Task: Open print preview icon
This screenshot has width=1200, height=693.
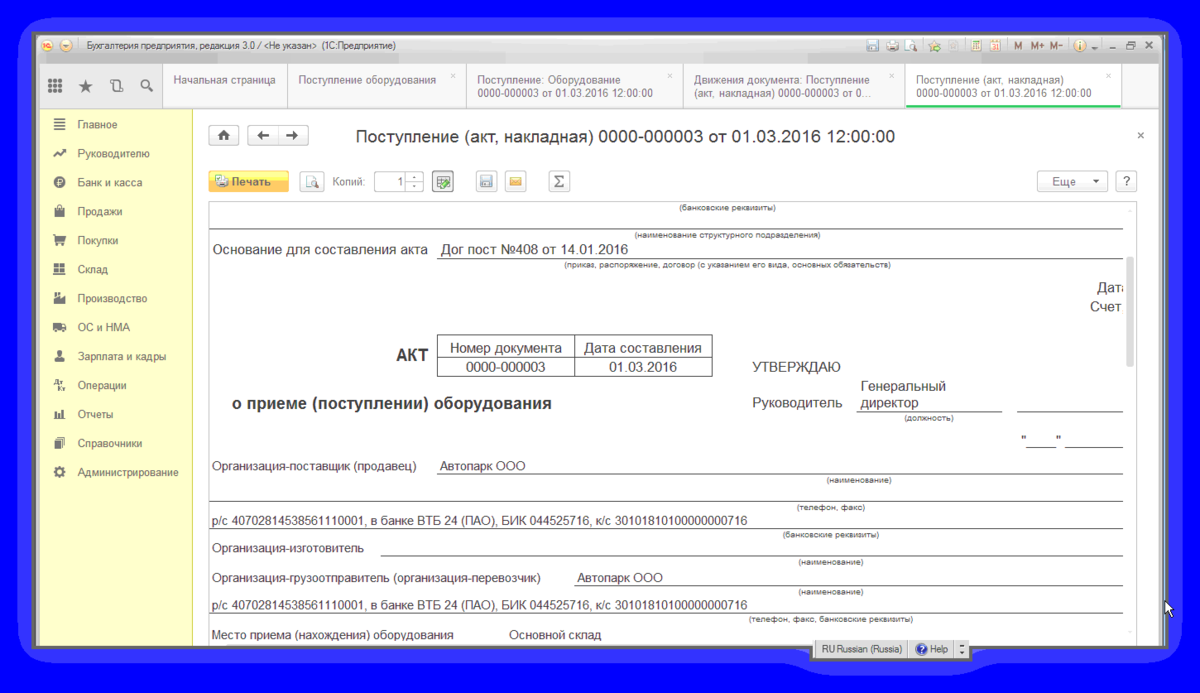Action: point(312,182)
